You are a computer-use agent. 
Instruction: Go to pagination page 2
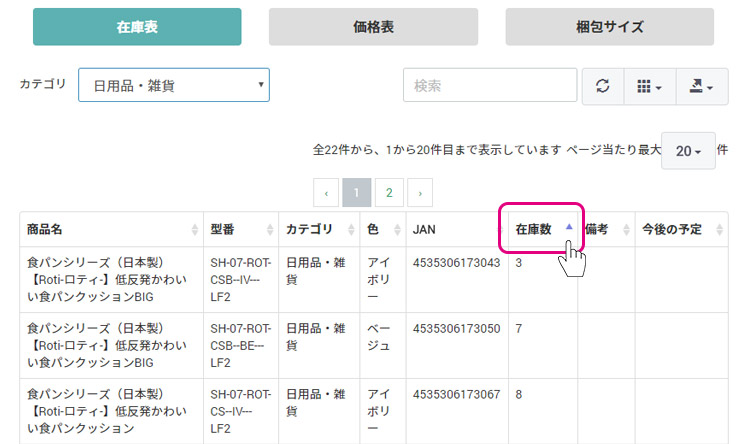(x=389, y=193)
